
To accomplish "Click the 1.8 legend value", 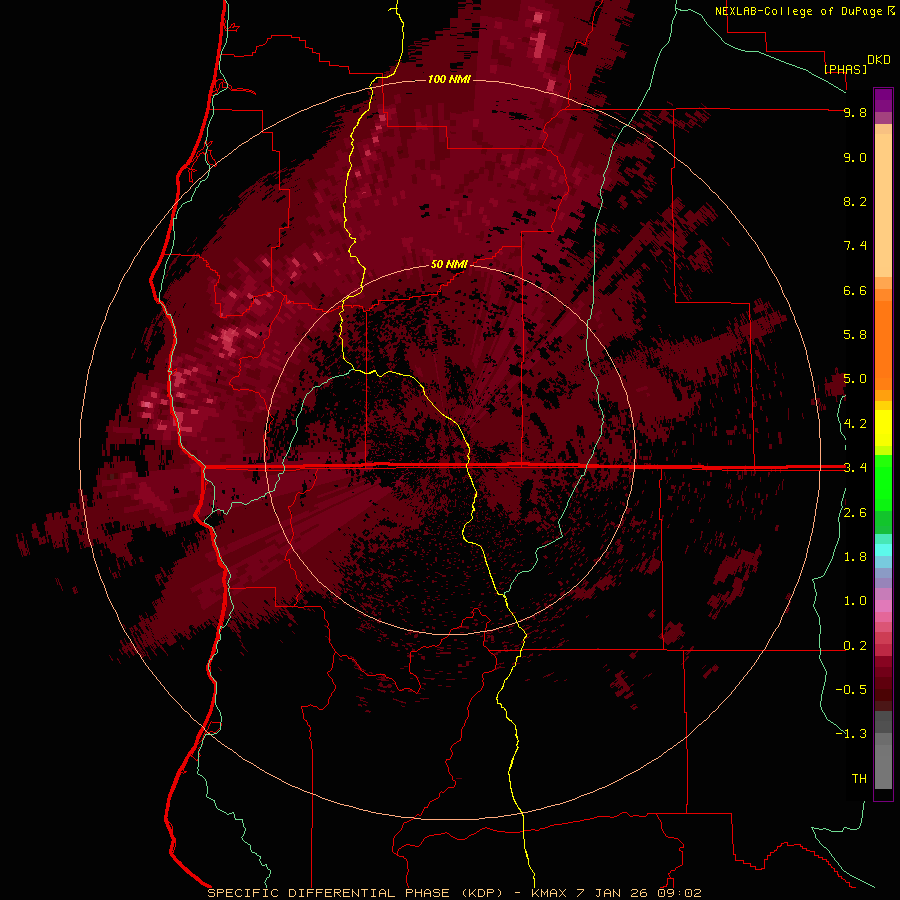I will point(855,557).
